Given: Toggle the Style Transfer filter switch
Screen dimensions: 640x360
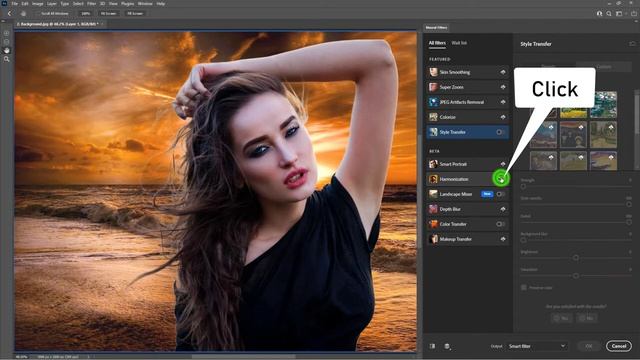Looking at the screenshot, I should (x=500, y=132).
